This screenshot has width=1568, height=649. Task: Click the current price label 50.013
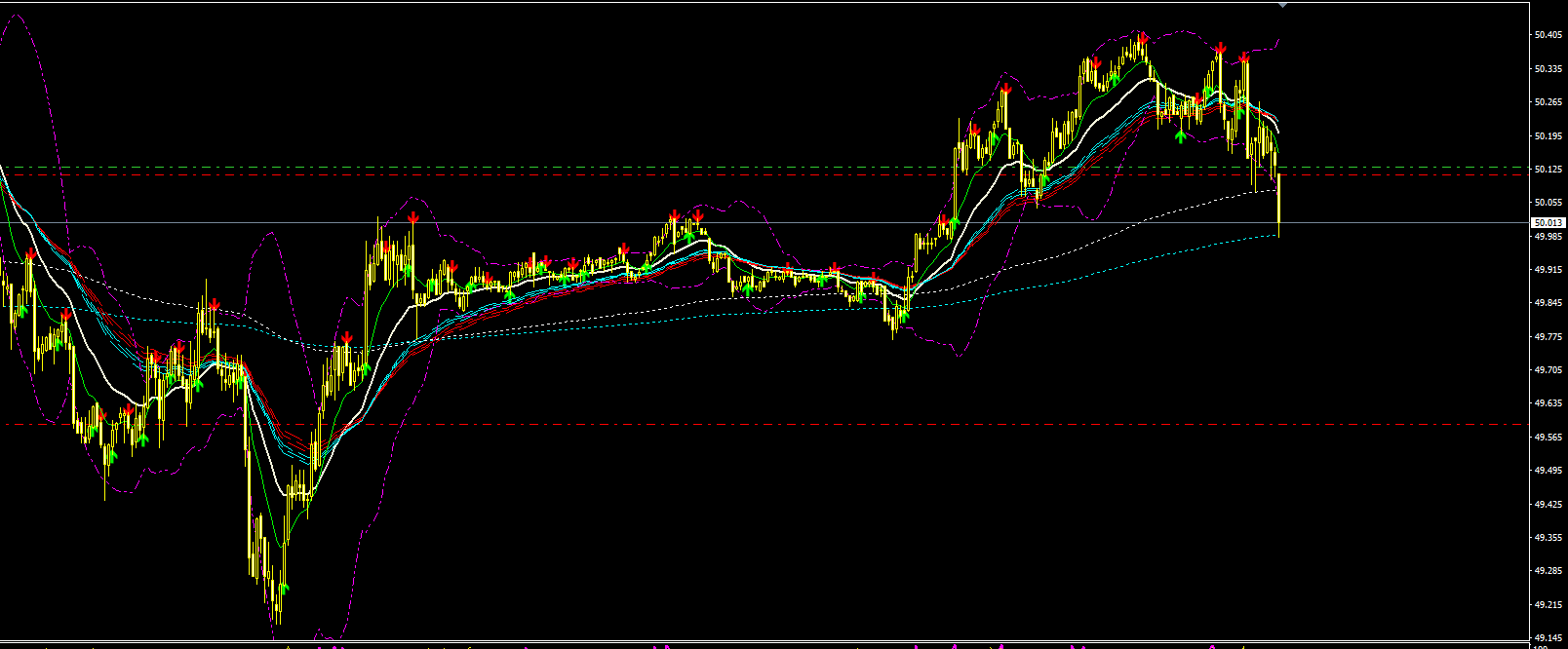1548,223
